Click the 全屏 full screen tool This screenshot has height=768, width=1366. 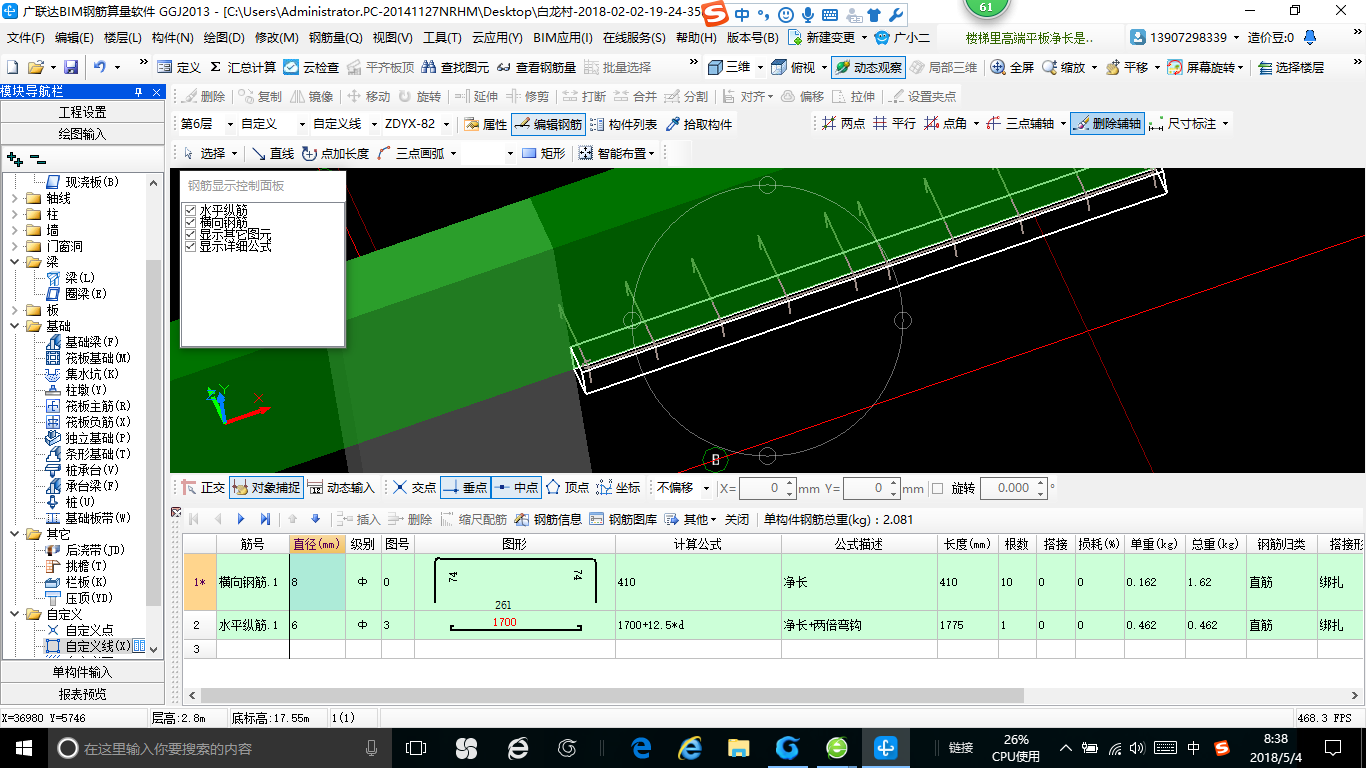pyautogui.click(x=1013, y=67)
